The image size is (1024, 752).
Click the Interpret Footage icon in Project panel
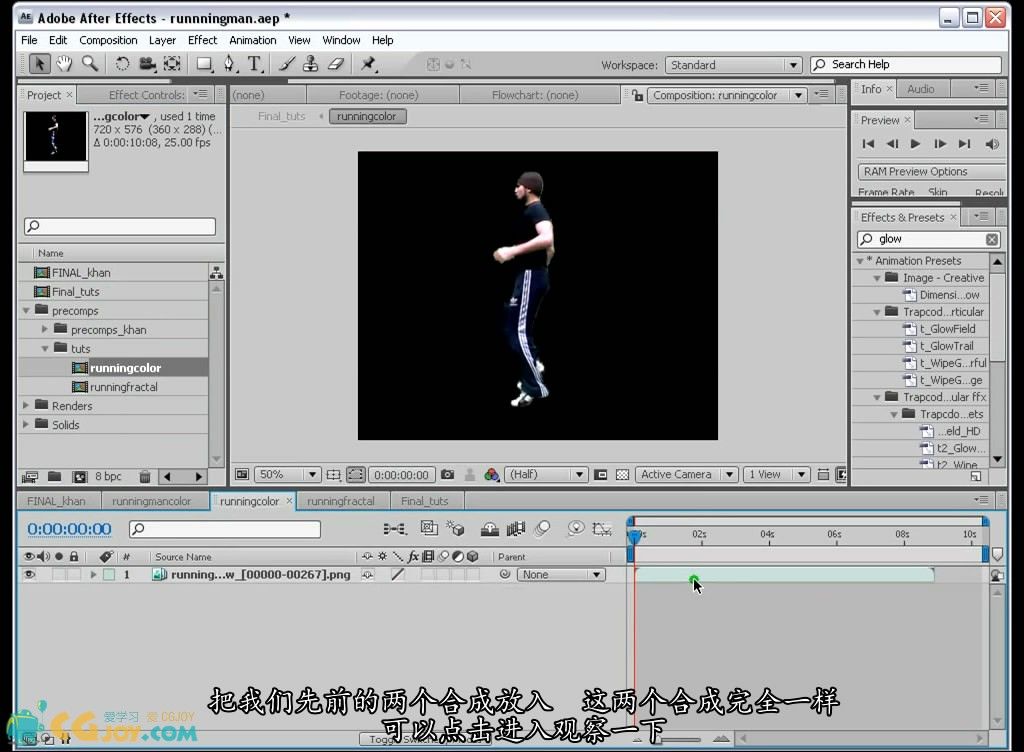[x=30, y=477]
